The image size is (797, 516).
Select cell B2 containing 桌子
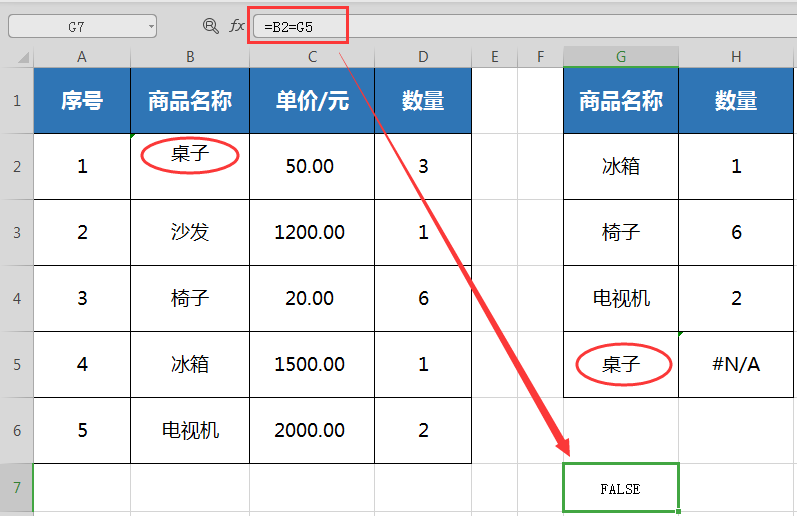pyautogui.click(x=190, y=167)
